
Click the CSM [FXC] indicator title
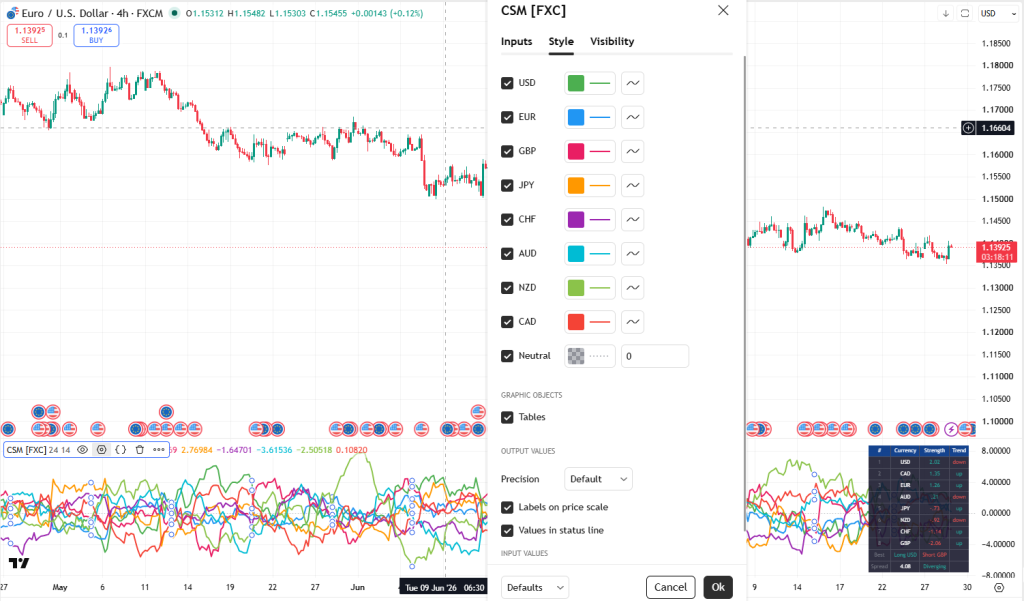[x=26, y=449]
